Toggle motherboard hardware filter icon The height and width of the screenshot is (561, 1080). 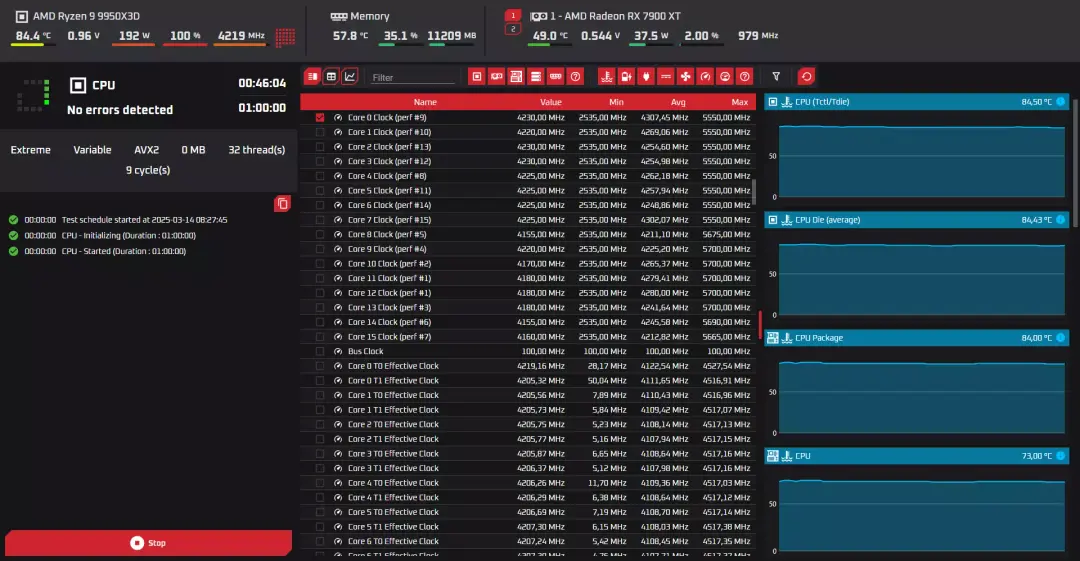pos(516,76)
